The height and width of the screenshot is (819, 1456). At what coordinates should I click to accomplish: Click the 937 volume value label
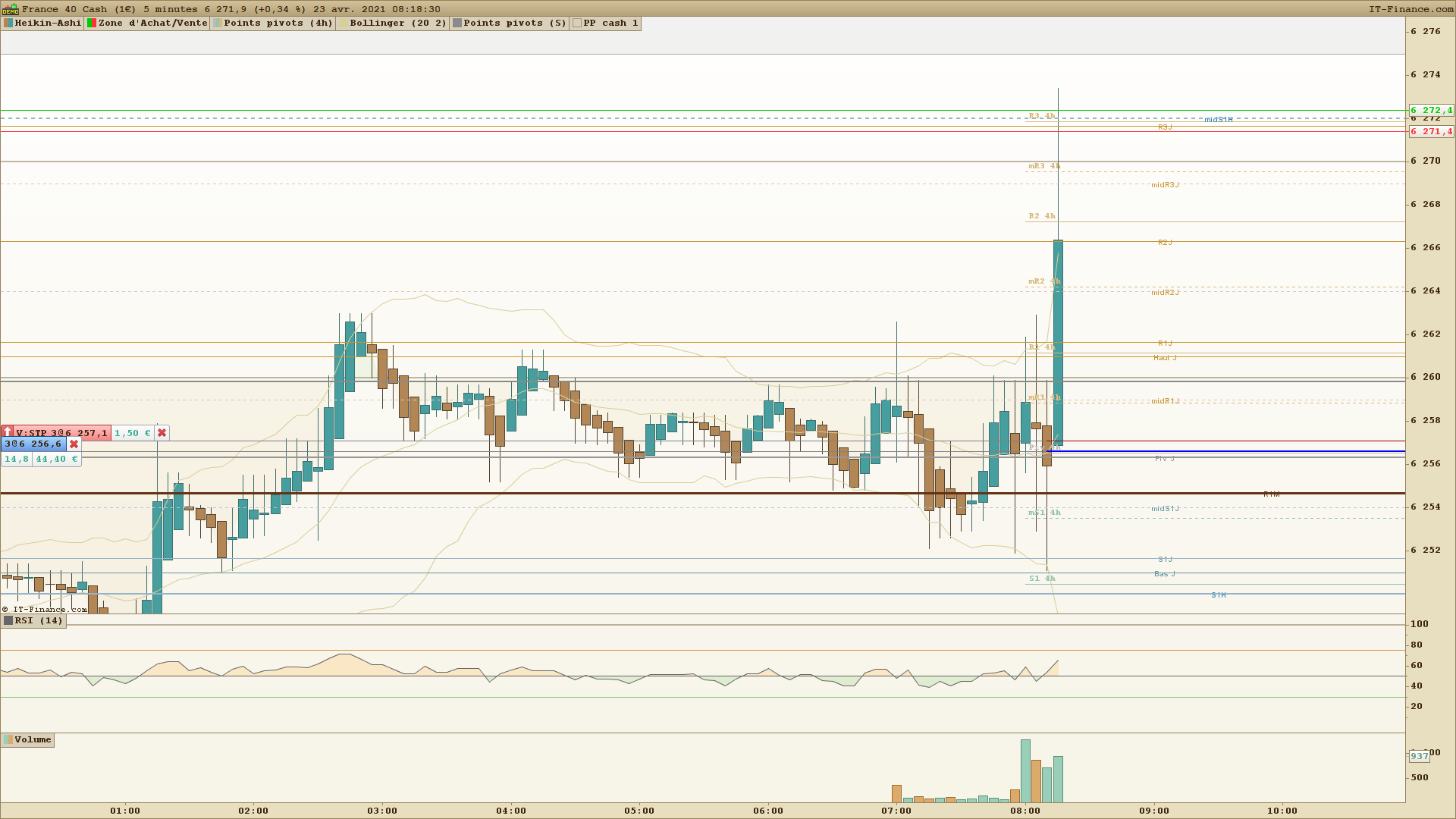(x=1419, y=756)
